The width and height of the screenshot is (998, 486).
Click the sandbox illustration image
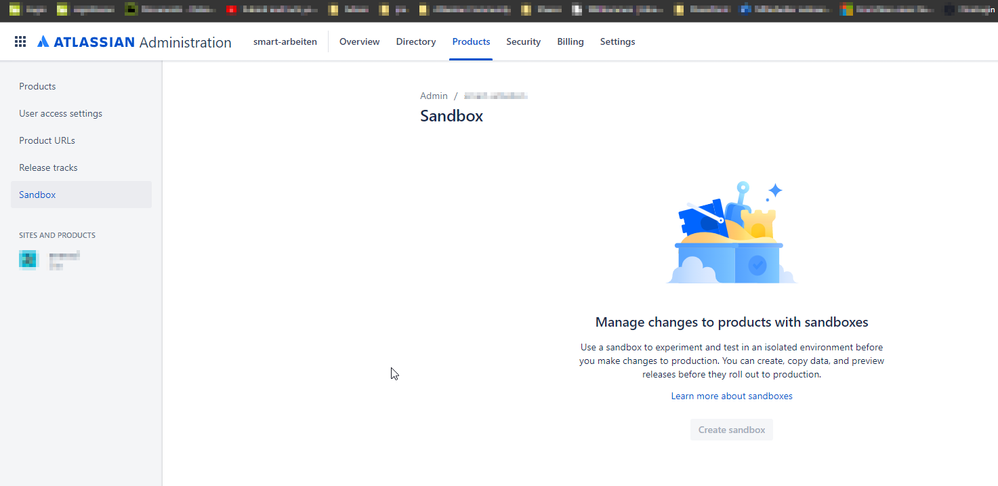[x=731, y=233]
